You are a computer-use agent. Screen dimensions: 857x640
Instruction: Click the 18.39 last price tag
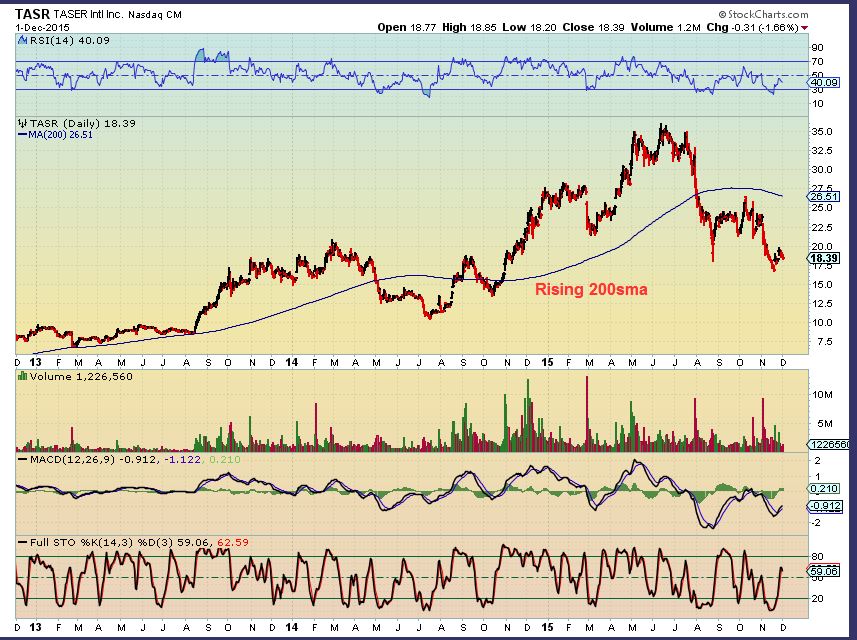pos(824,258)
